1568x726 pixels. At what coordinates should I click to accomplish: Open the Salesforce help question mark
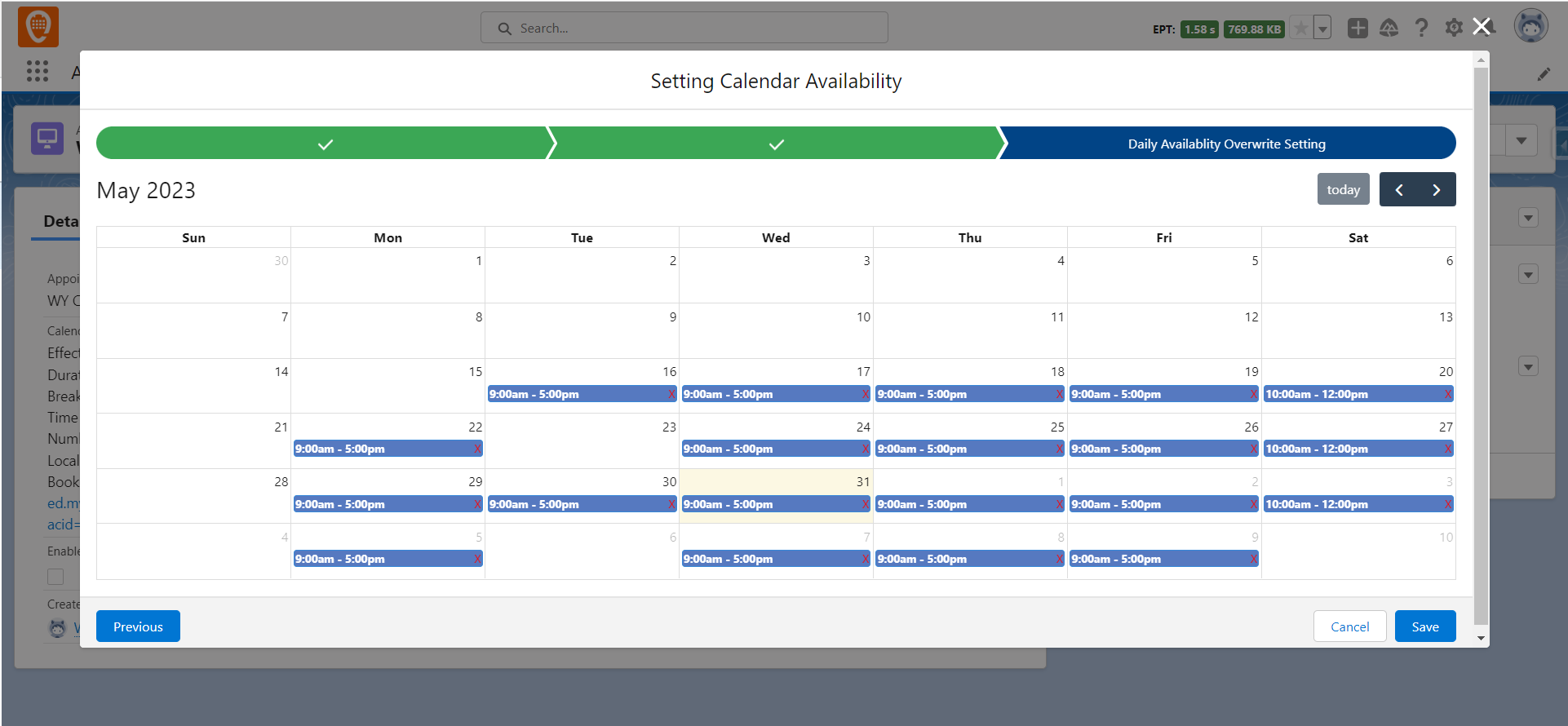point(1421,29)
